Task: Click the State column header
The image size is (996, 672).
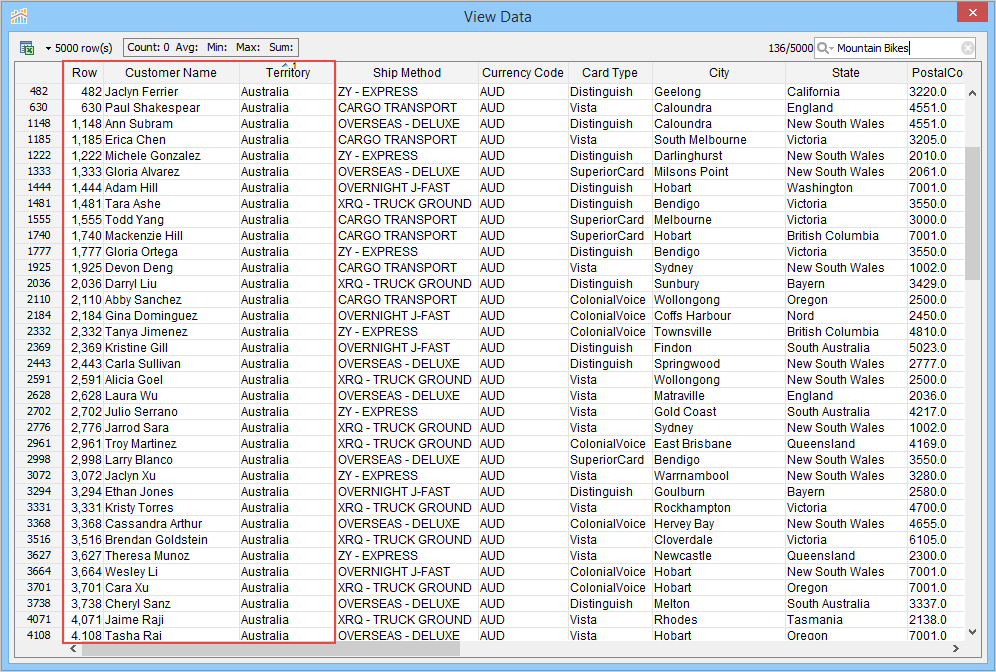Action: 845,72
